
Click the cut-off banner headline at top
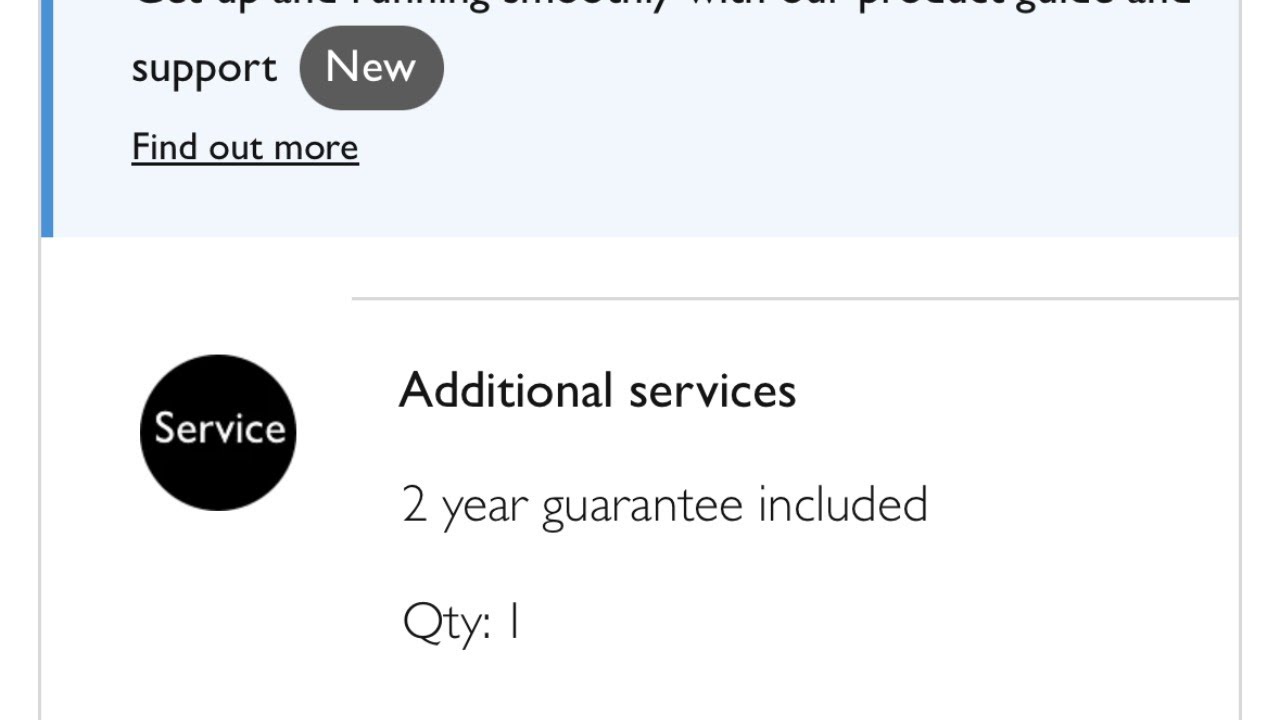(660, 5)
